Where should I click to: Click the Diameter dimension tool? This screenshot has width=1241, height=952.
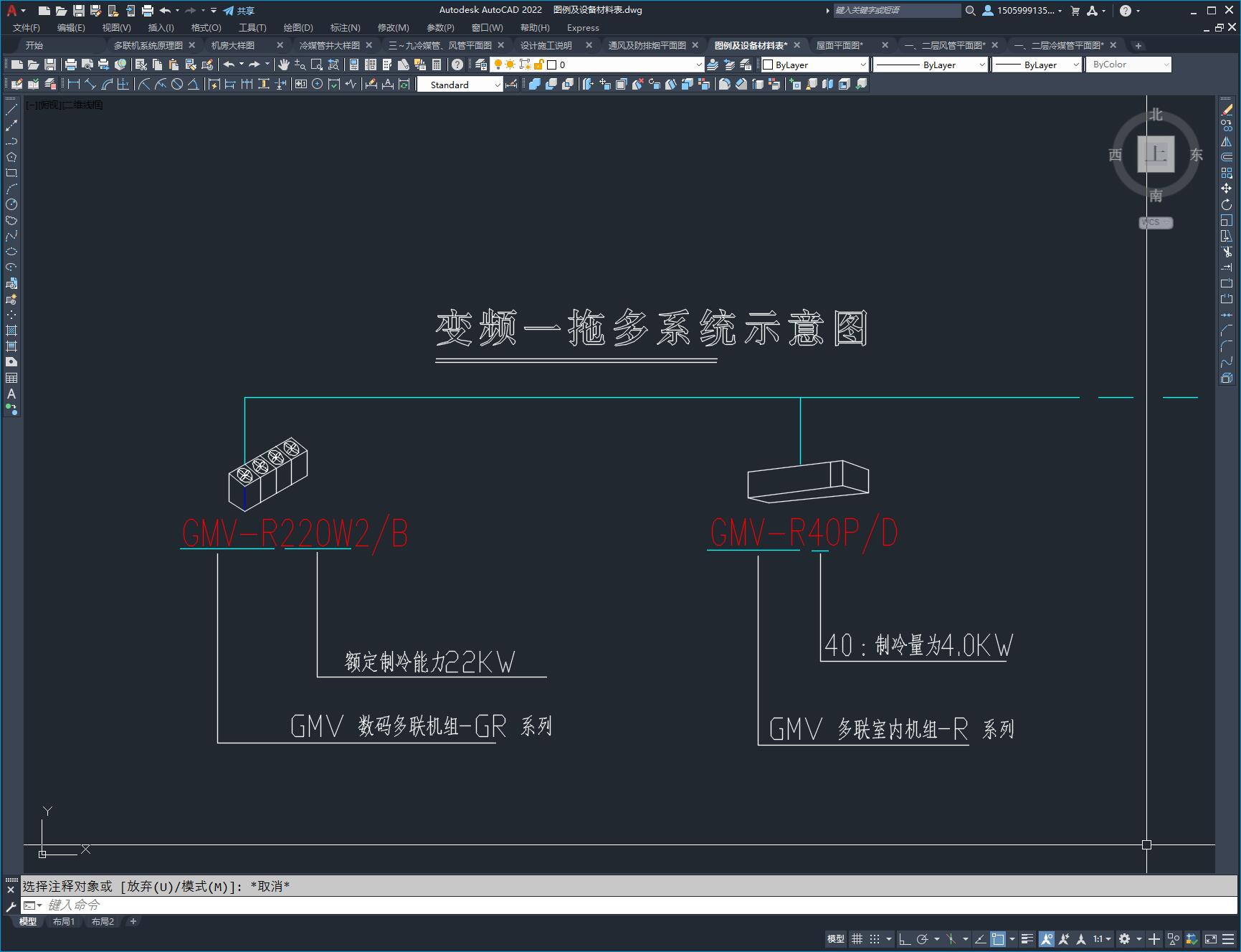coord(177,85)
